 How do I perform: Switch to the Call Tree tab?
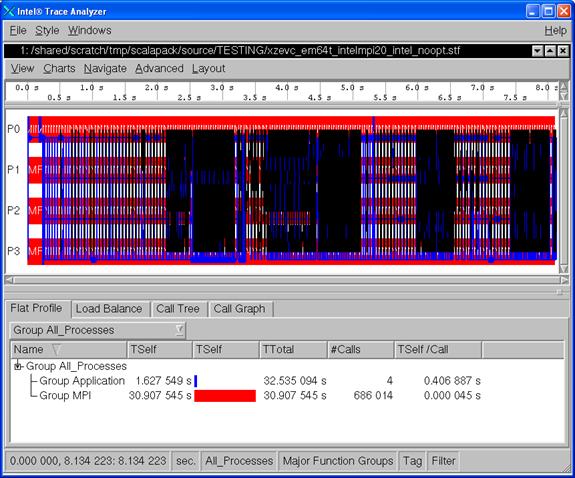tap(178, 309)
